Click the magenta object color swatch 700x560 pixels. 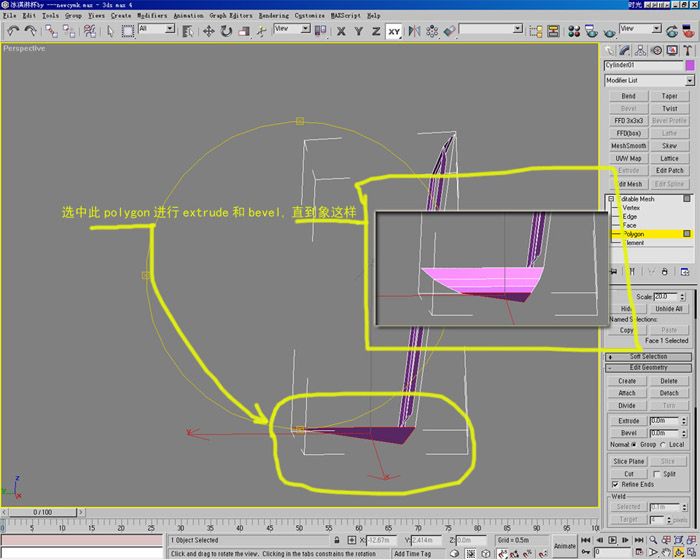tap(689, 65)
